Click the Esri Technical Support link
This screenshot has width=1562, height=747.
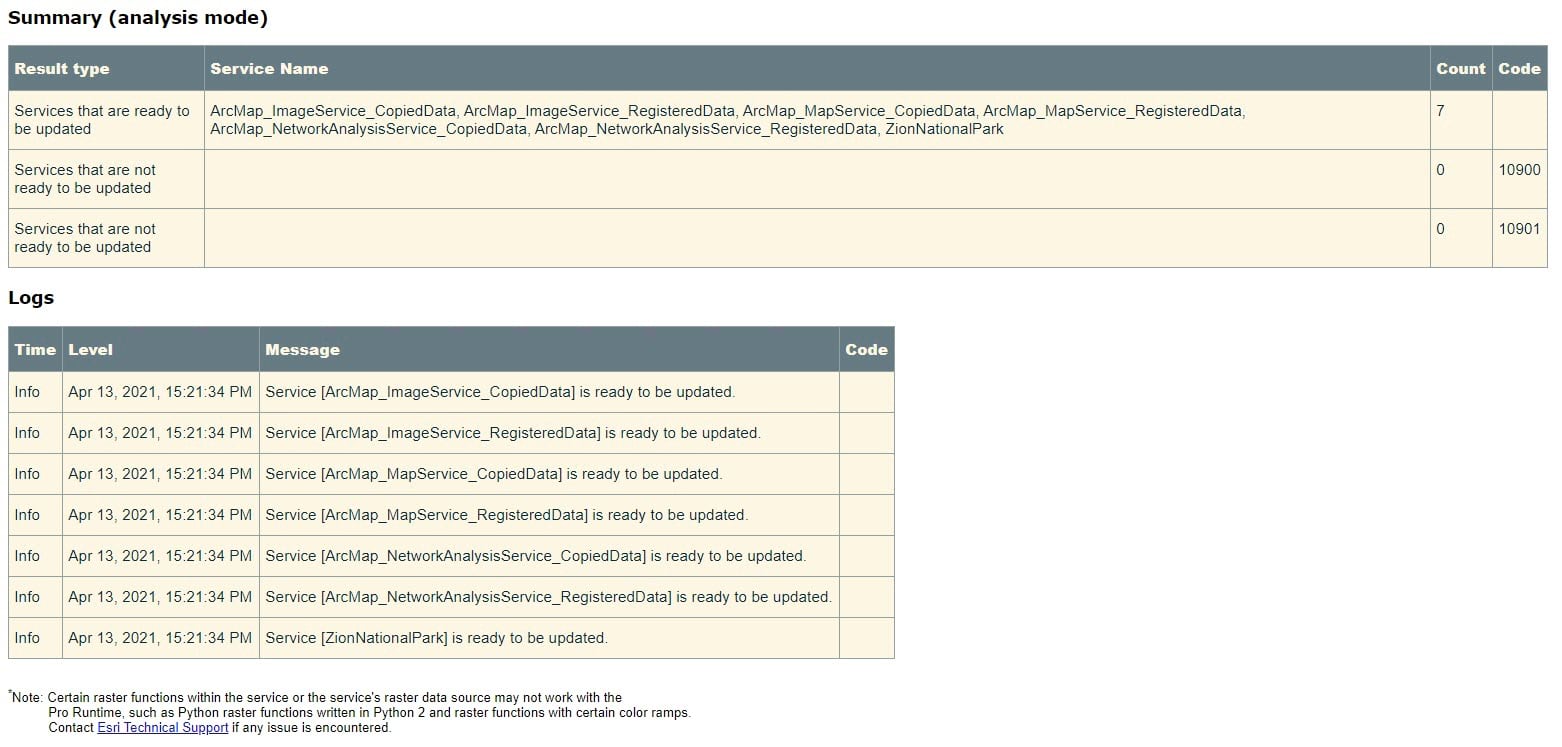(x=161, y=727)
